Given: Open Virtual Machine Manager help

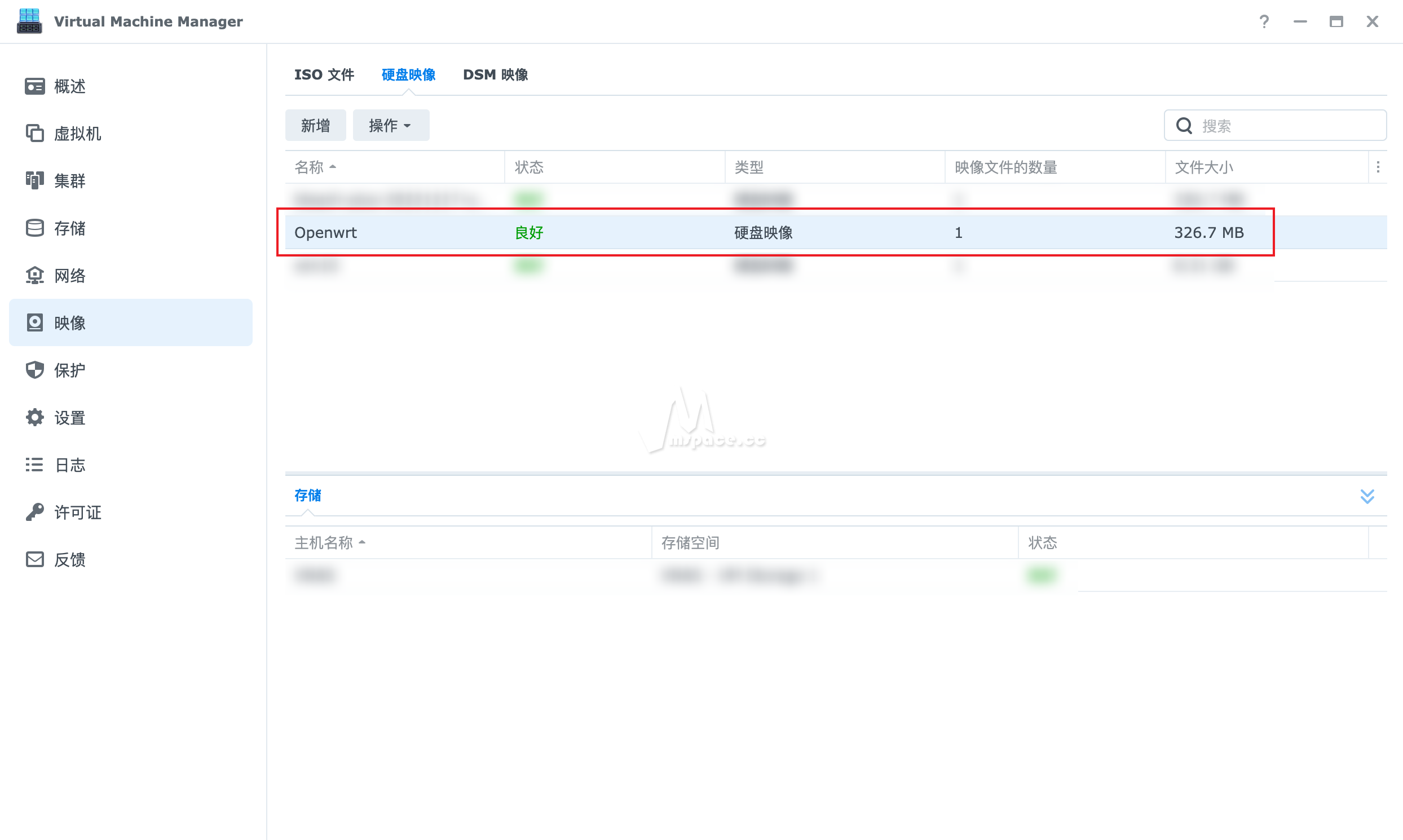Looking at the screenshot, I should [1263, 21].
